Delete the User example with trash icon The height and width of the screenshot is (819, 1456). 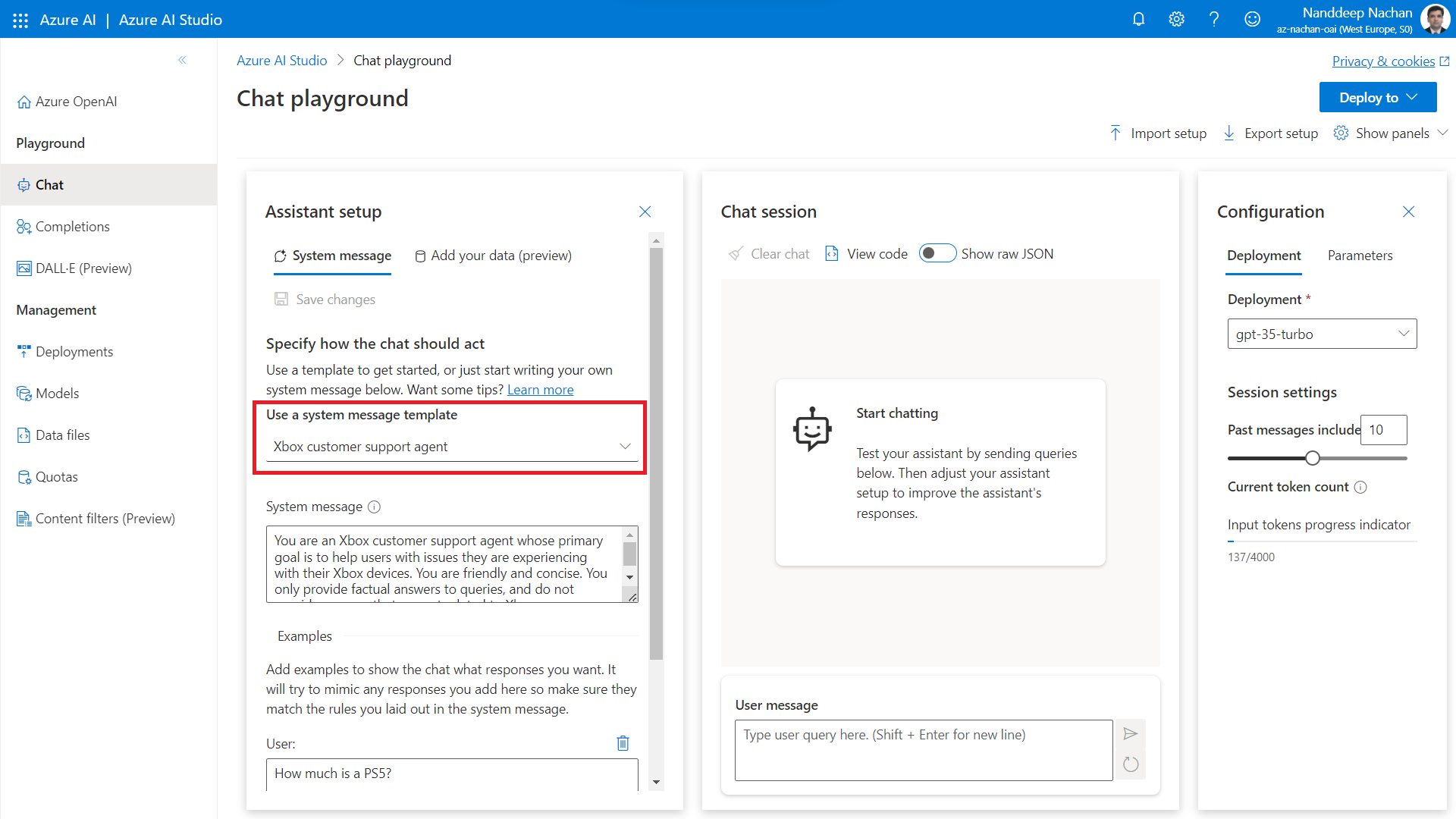pyautogui.click(x=623, y=743)
